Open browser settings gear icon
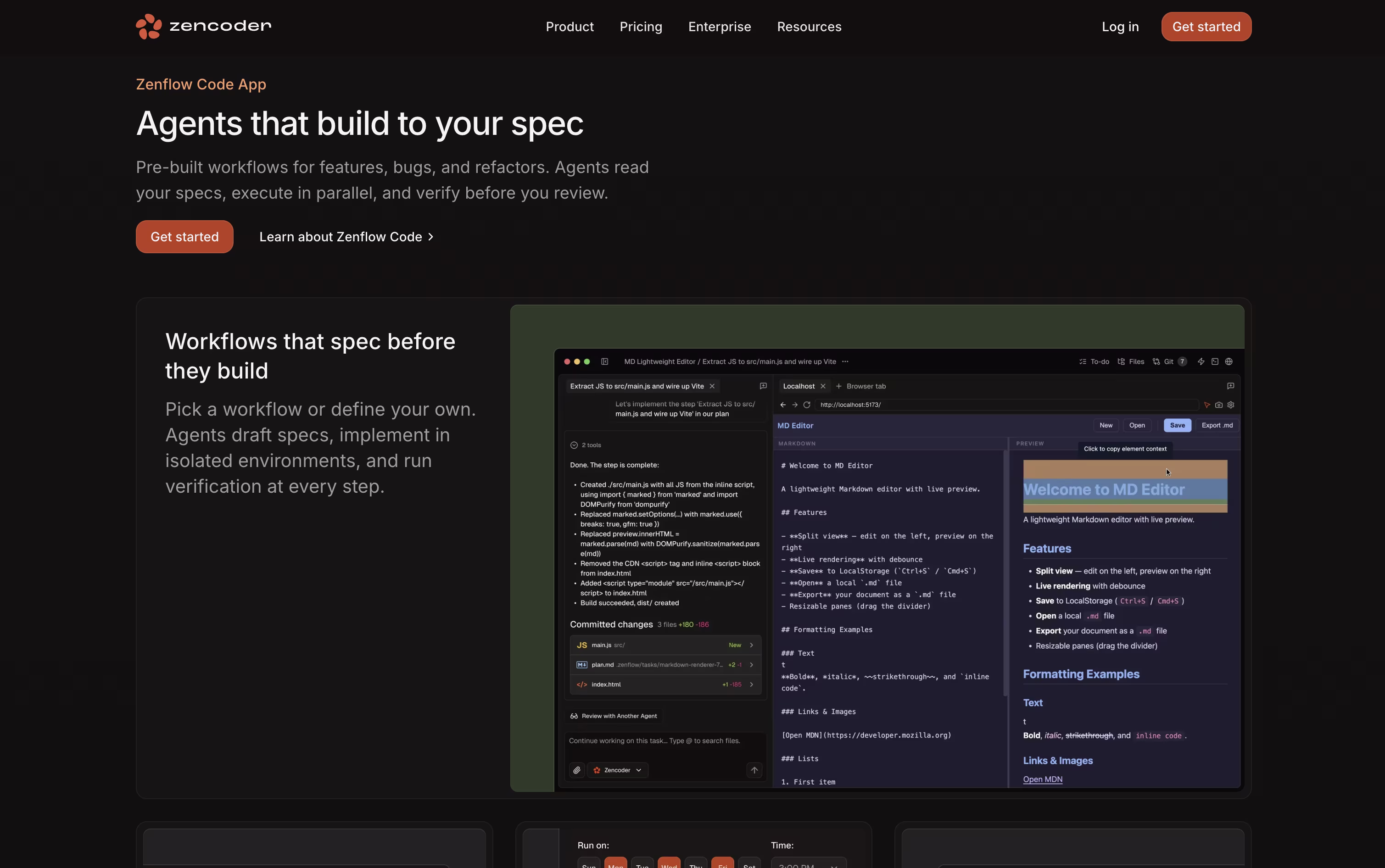Viewport: 1385px width, 868px height. pyautogui.click(x=1231, y=405)
